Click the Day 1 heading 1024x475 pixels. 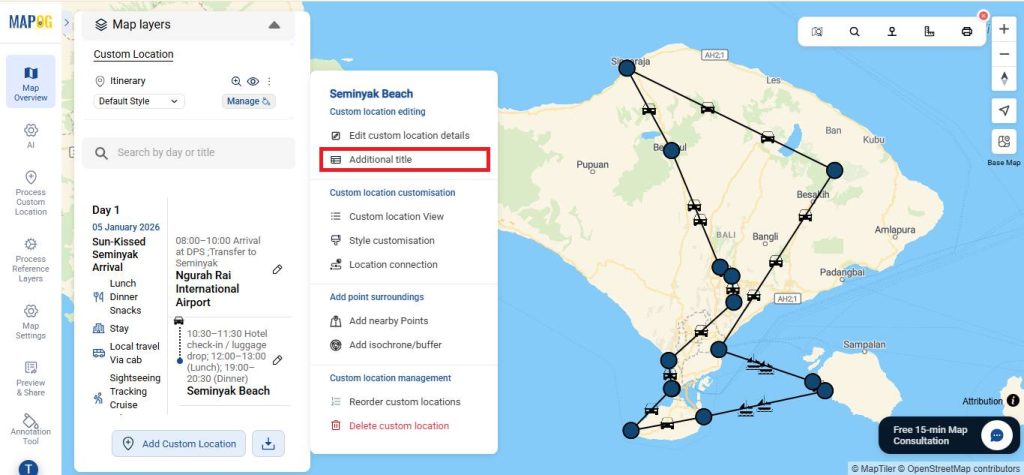(x=106, y=210)
